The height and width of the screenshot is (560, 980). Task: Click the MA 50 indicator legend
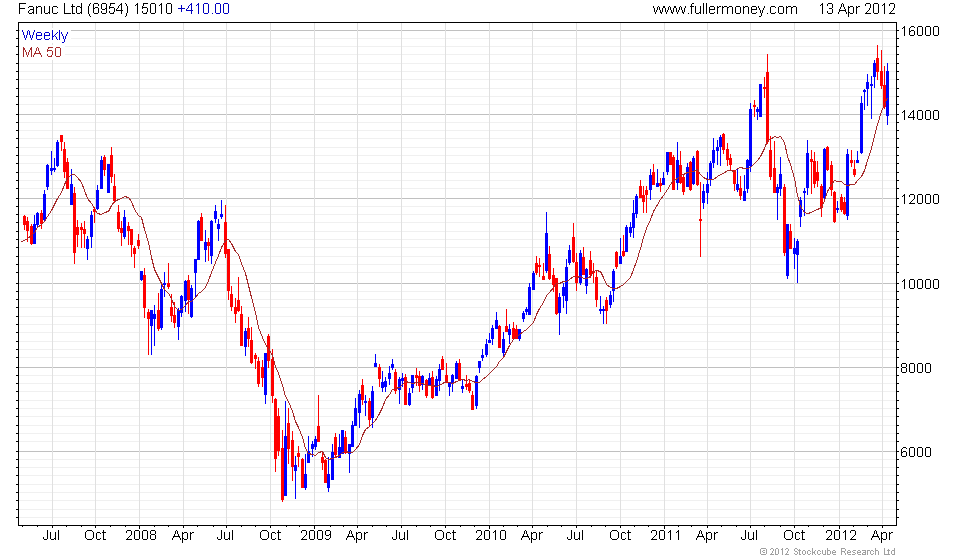click(x=42, y=52)
